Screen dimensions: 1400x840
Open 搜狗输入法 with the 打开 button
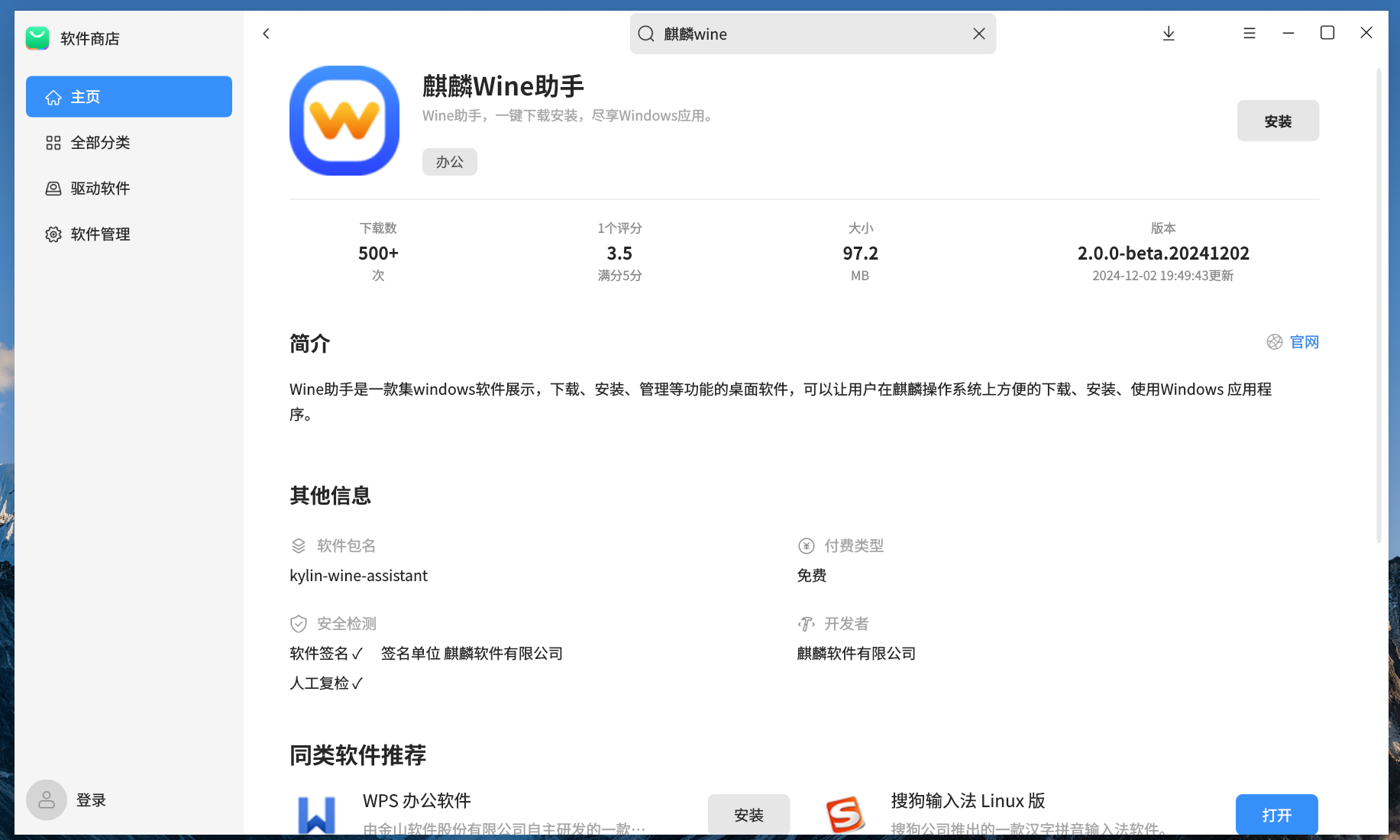click(x=1277, y=814)
